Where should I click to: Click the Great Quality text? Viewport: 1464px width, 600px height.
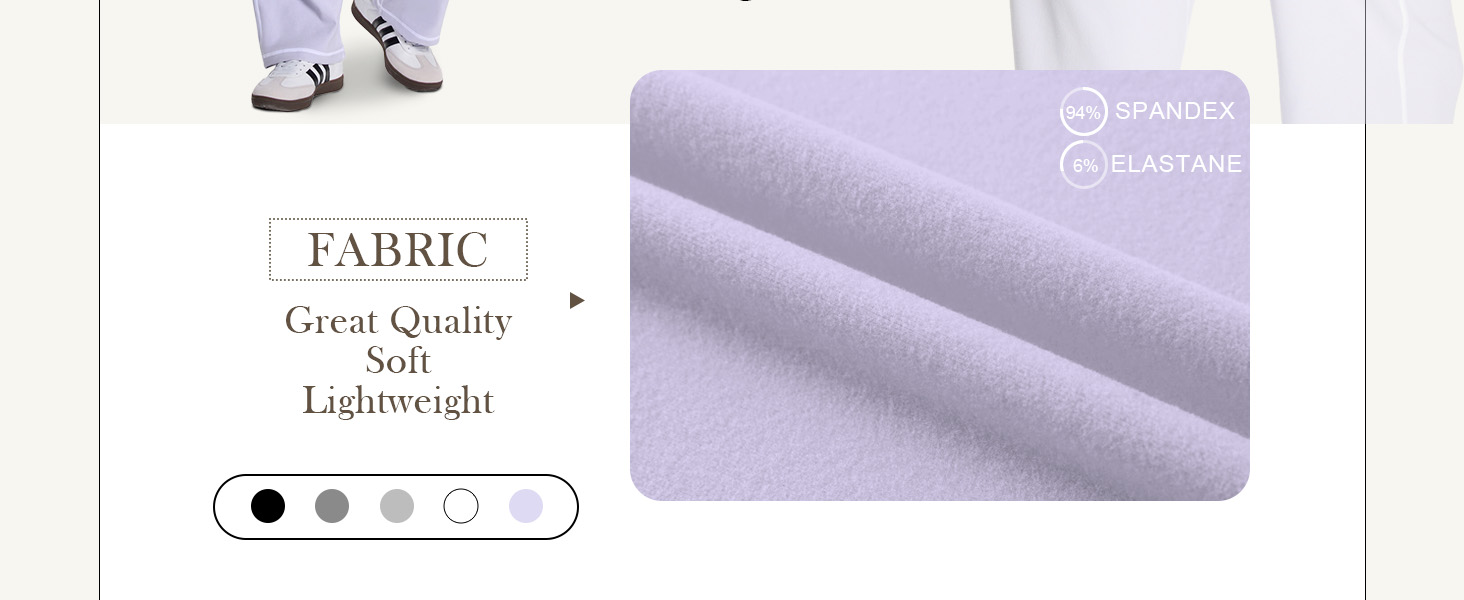(x=398, y=321)
